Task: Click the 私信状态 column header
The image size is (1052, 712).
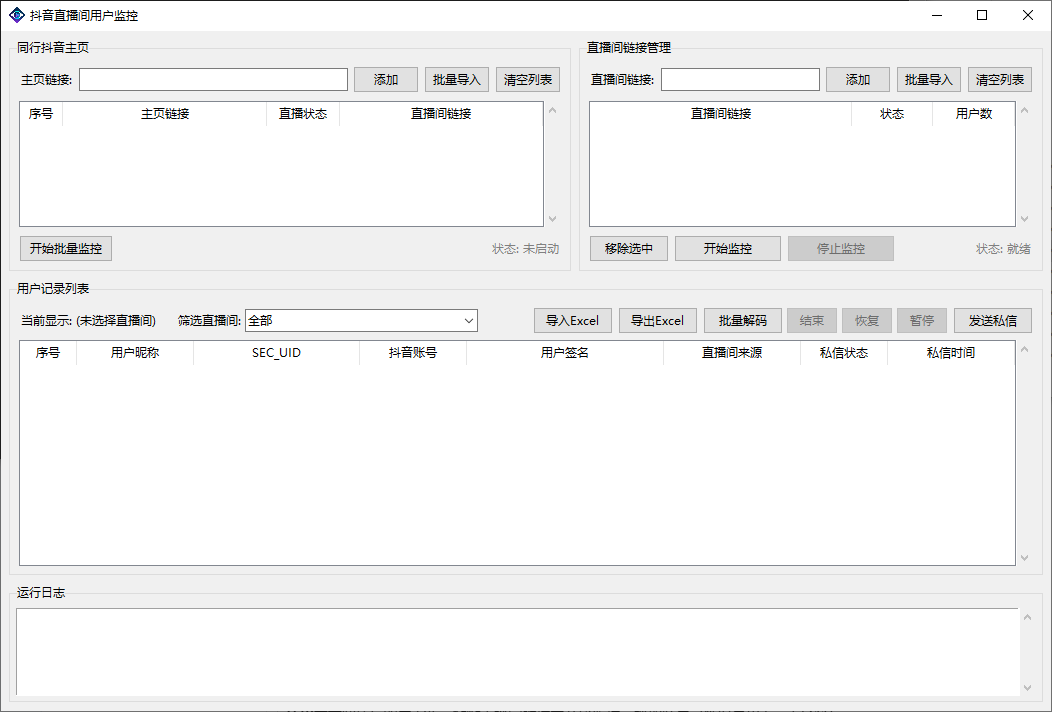Action: click(x=844, y=353)
